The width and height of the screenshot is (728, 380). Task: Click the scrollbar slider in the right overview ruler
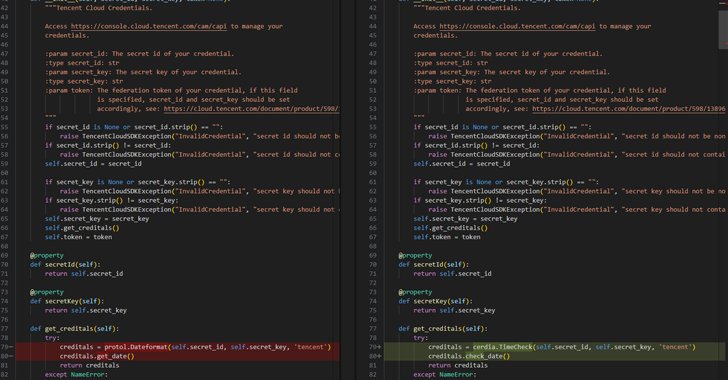click(723, 28)
